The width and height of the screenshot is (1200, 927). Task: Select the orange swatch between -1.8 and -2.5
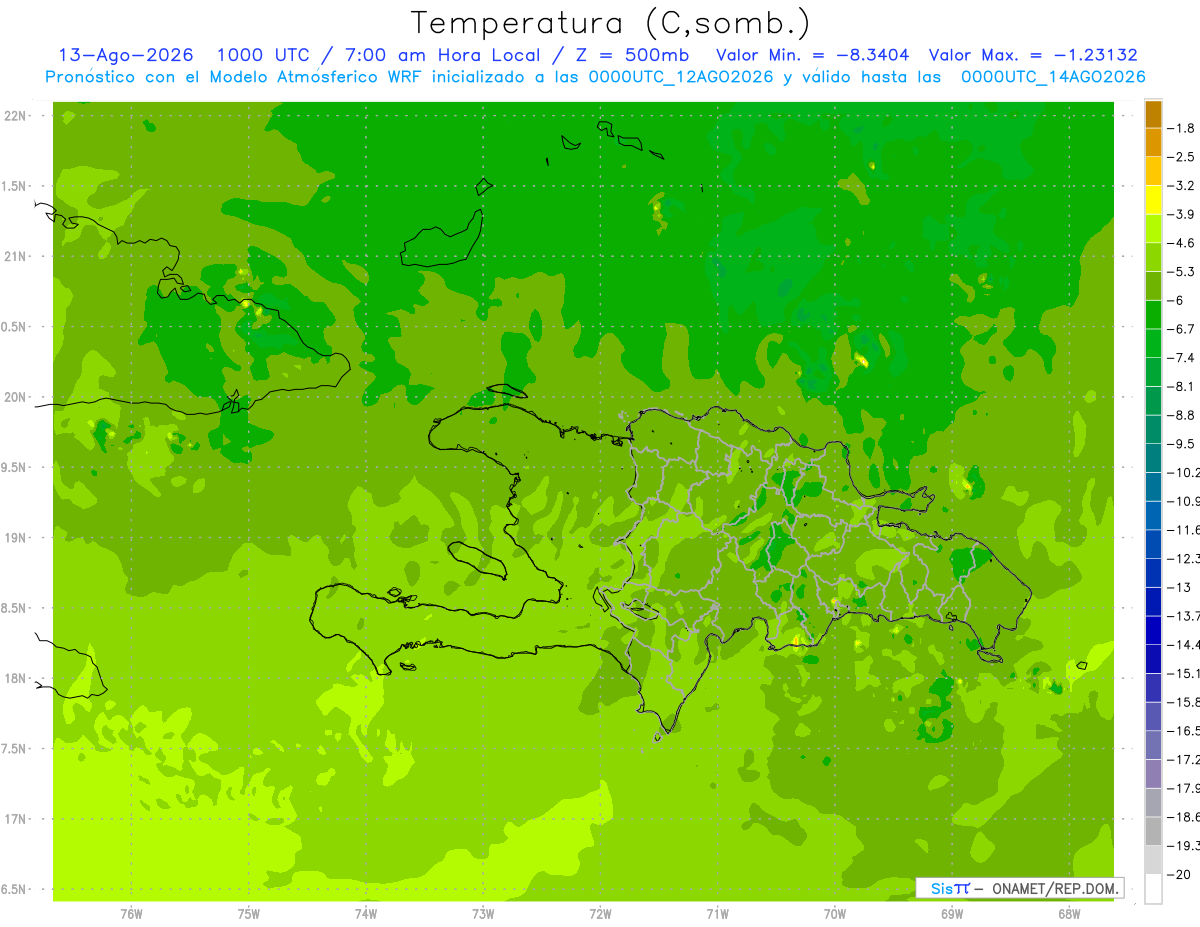(x=1153, y=143)
